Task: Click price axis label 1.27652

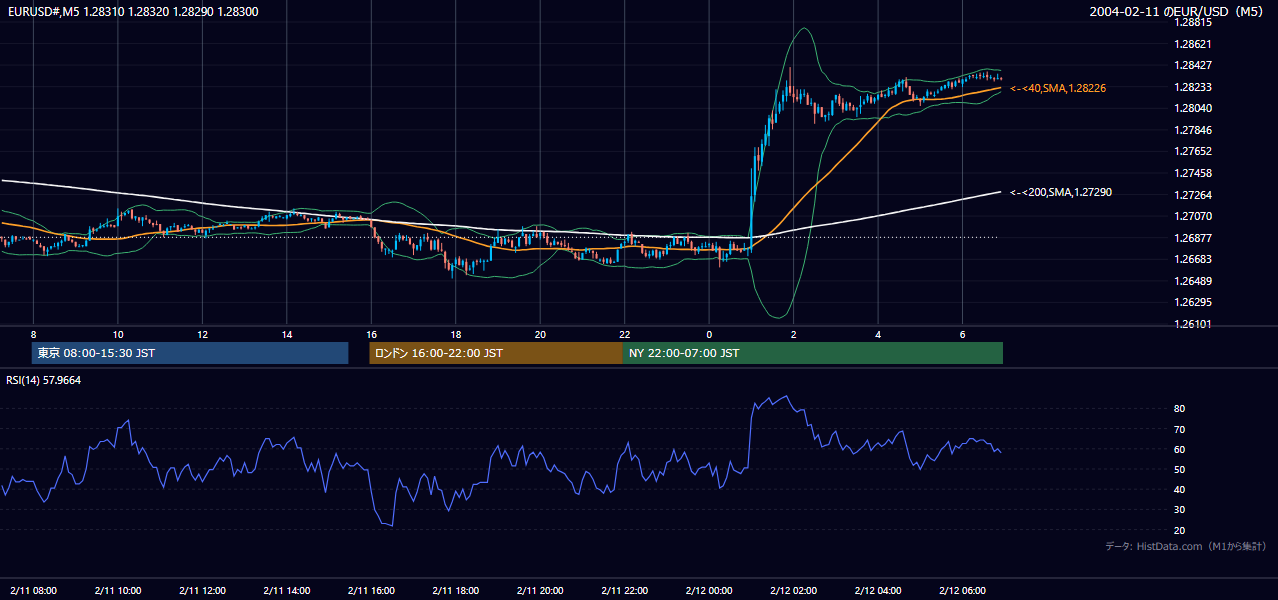Action: (1192, 151)
